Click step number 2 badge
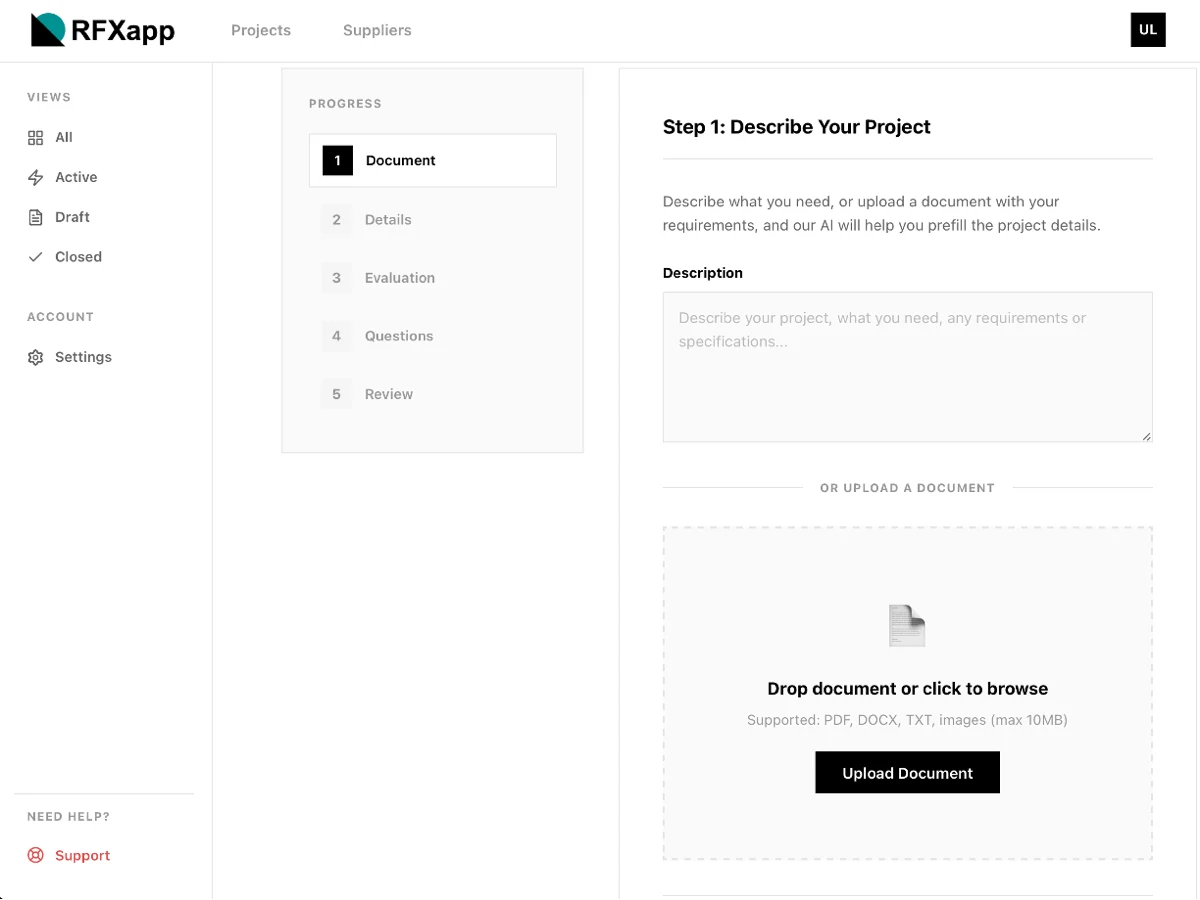 click(x=337, y=220)
